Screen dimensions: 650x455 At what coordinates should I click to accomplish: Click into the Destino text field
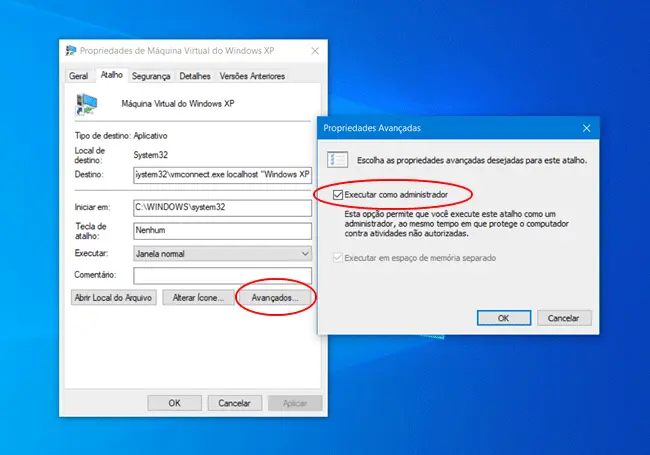(x=222, y=174)
